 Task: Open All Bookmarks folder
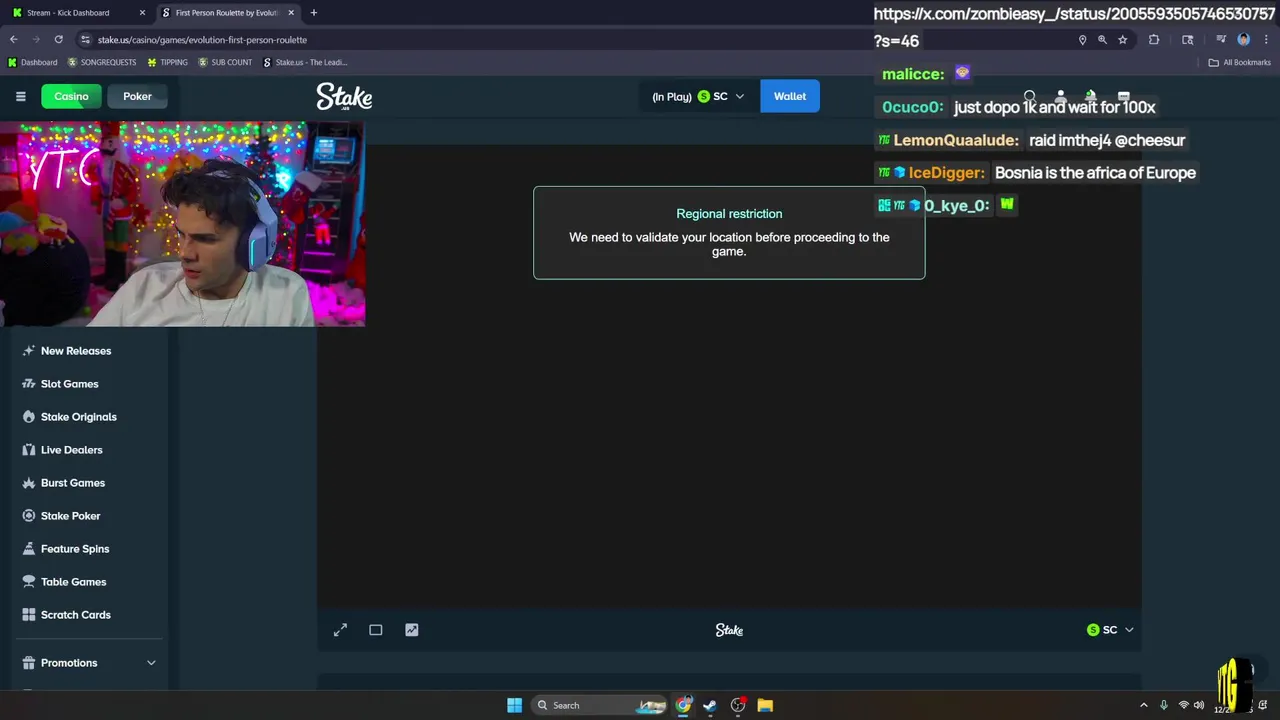(1239, 62)
